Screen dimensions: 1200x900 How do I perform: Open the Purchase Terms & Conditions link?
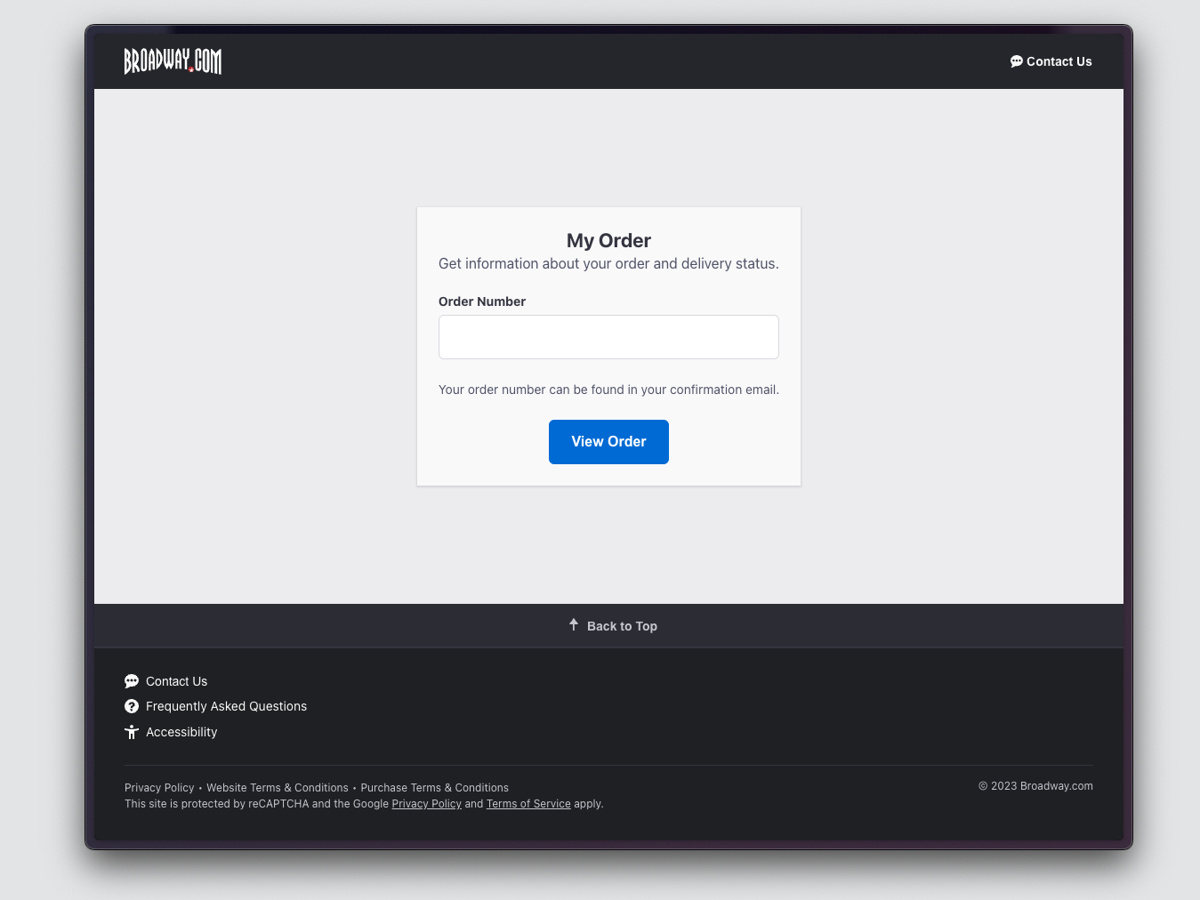(x=434, y=787)
